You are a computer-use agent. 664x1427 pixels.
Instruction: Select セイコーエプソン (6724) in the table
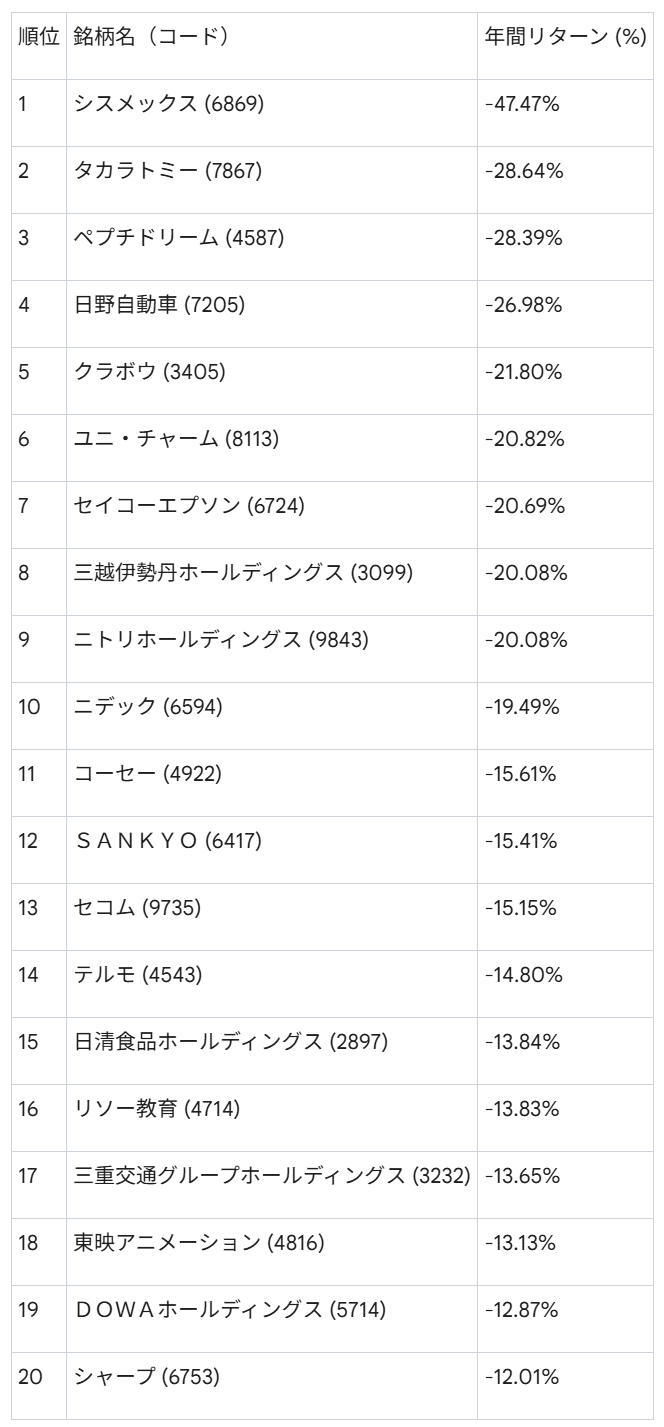pyautogui.click(x=189, y=505)
